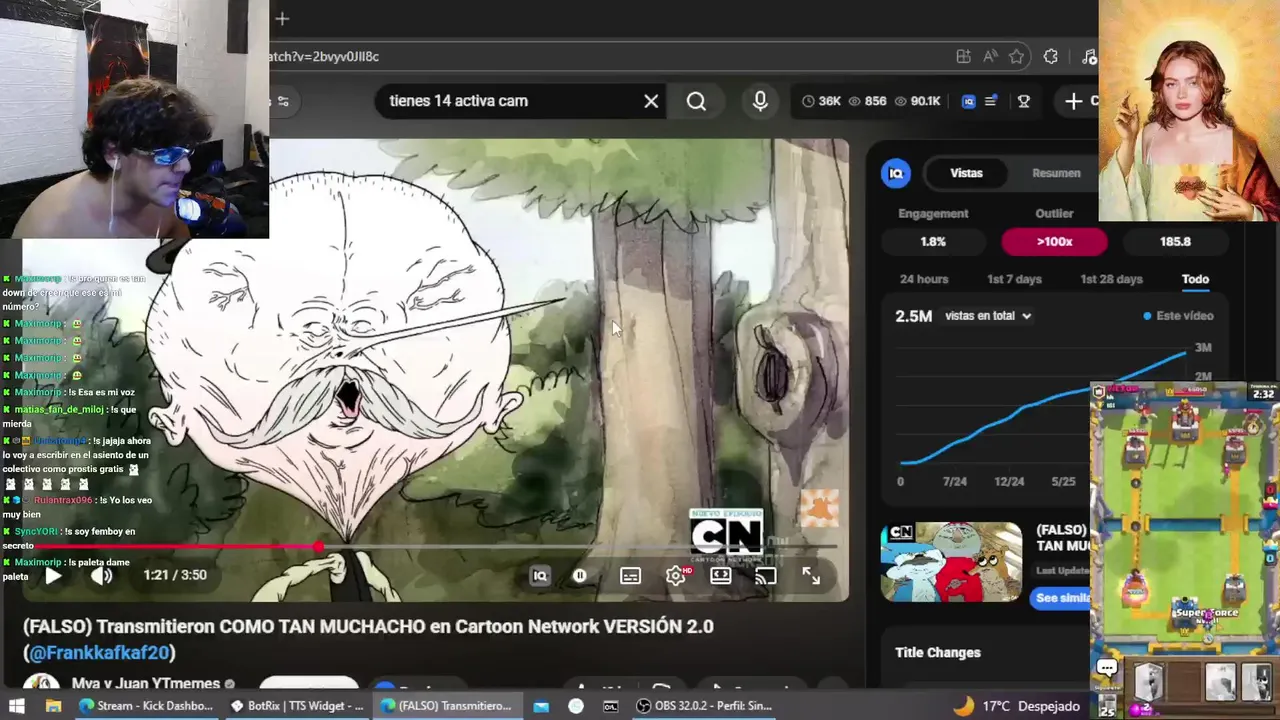Open the 'vistas en total' dropdown
1280x720 pixels.
tap(988, 316)
